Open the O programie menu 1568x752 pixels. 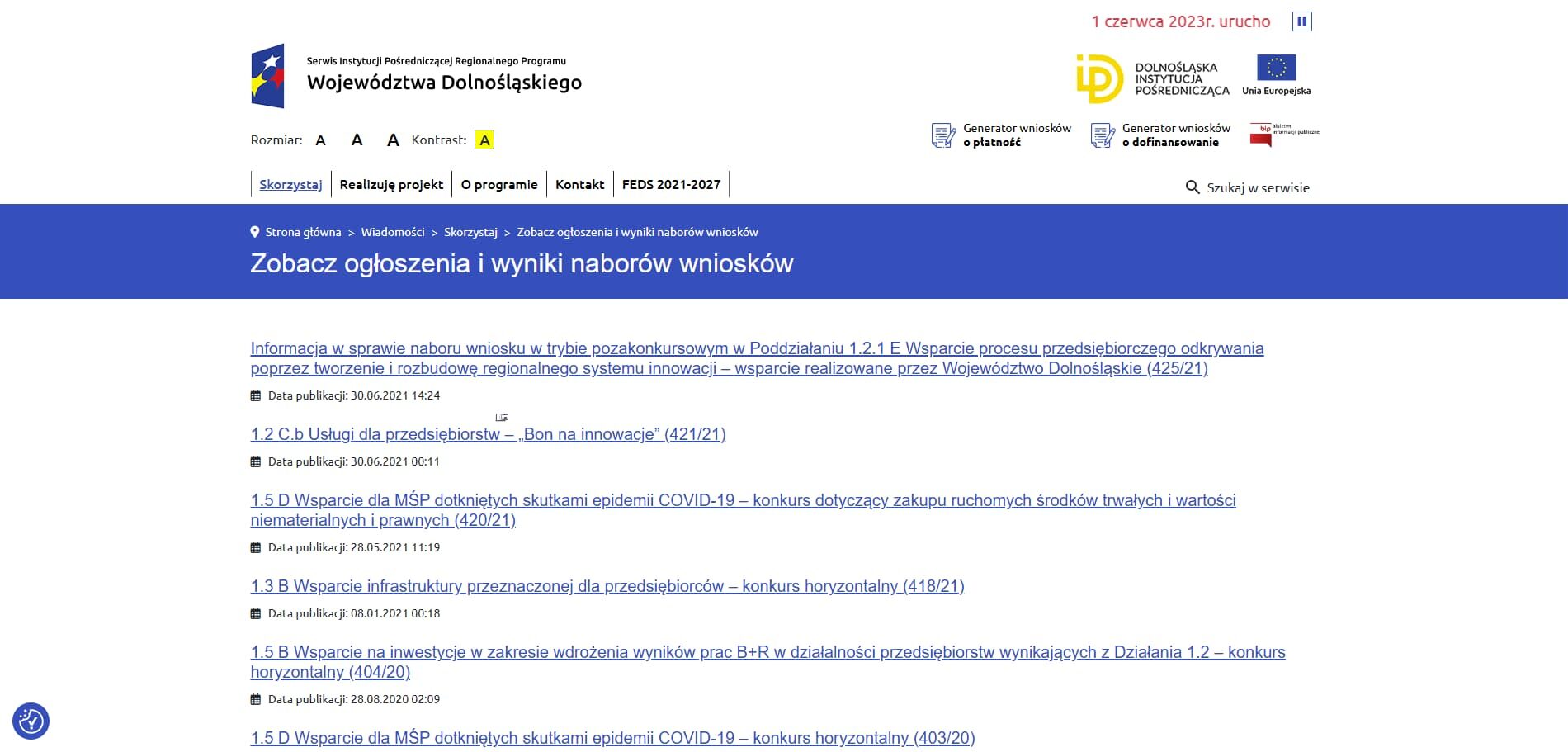tap(499, 184)
